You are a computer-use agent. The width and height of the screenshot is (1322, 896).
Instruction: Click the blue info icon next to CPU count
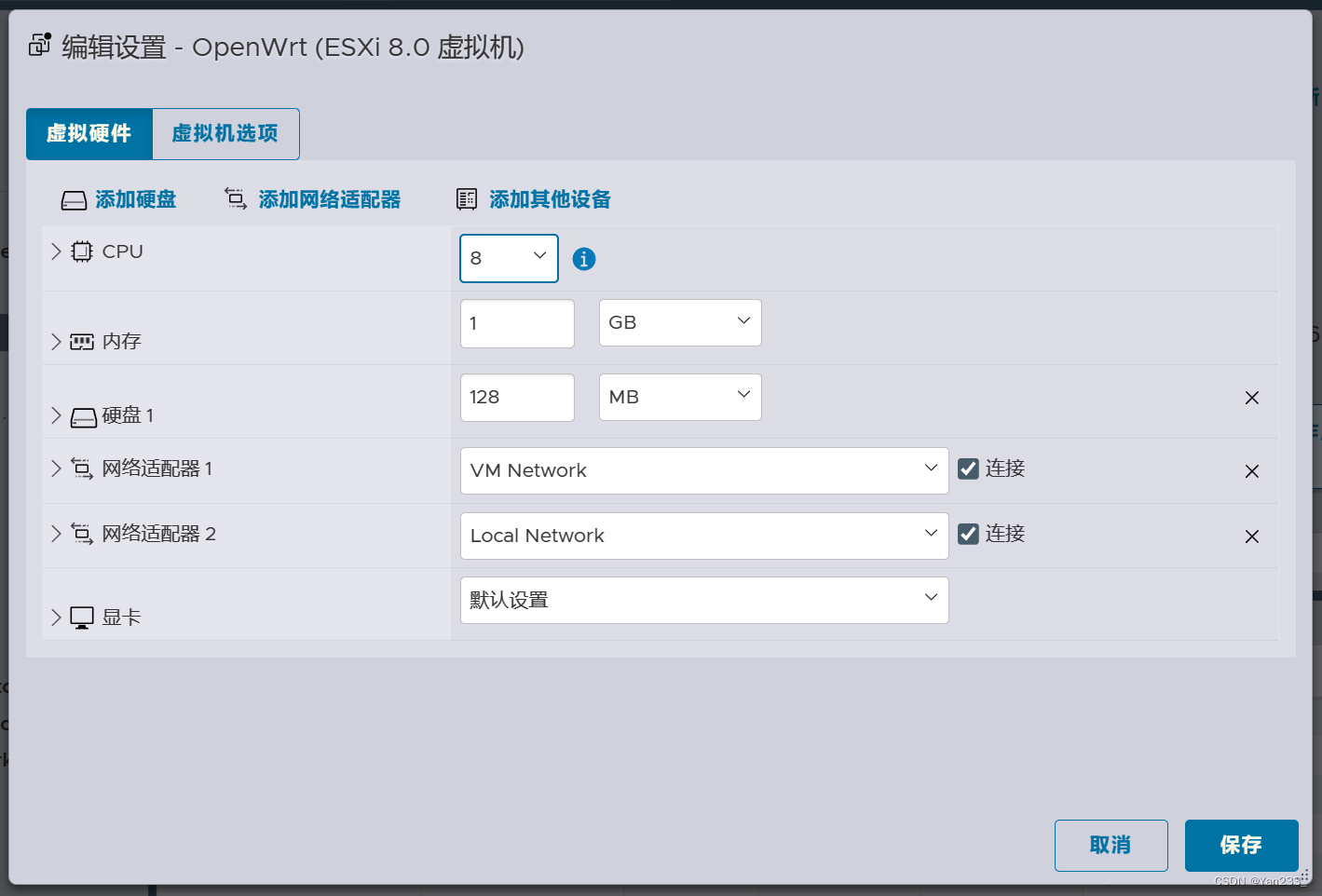point(584,259)
